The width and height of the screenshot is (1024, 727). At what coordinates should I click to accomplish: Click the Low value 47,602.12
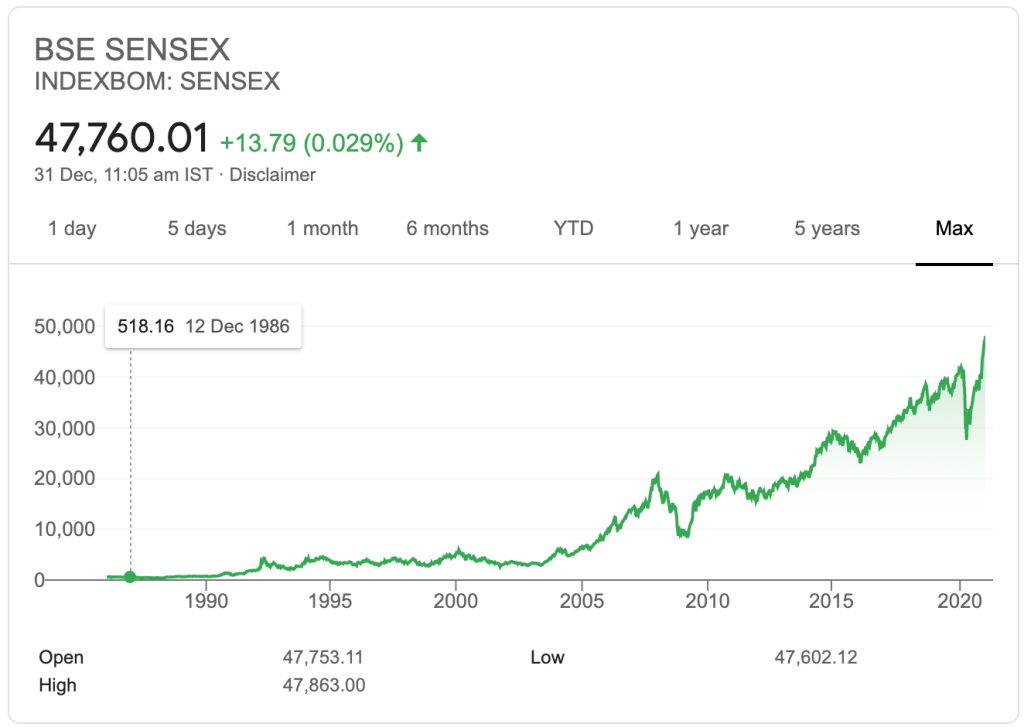[x=816, y=658]
